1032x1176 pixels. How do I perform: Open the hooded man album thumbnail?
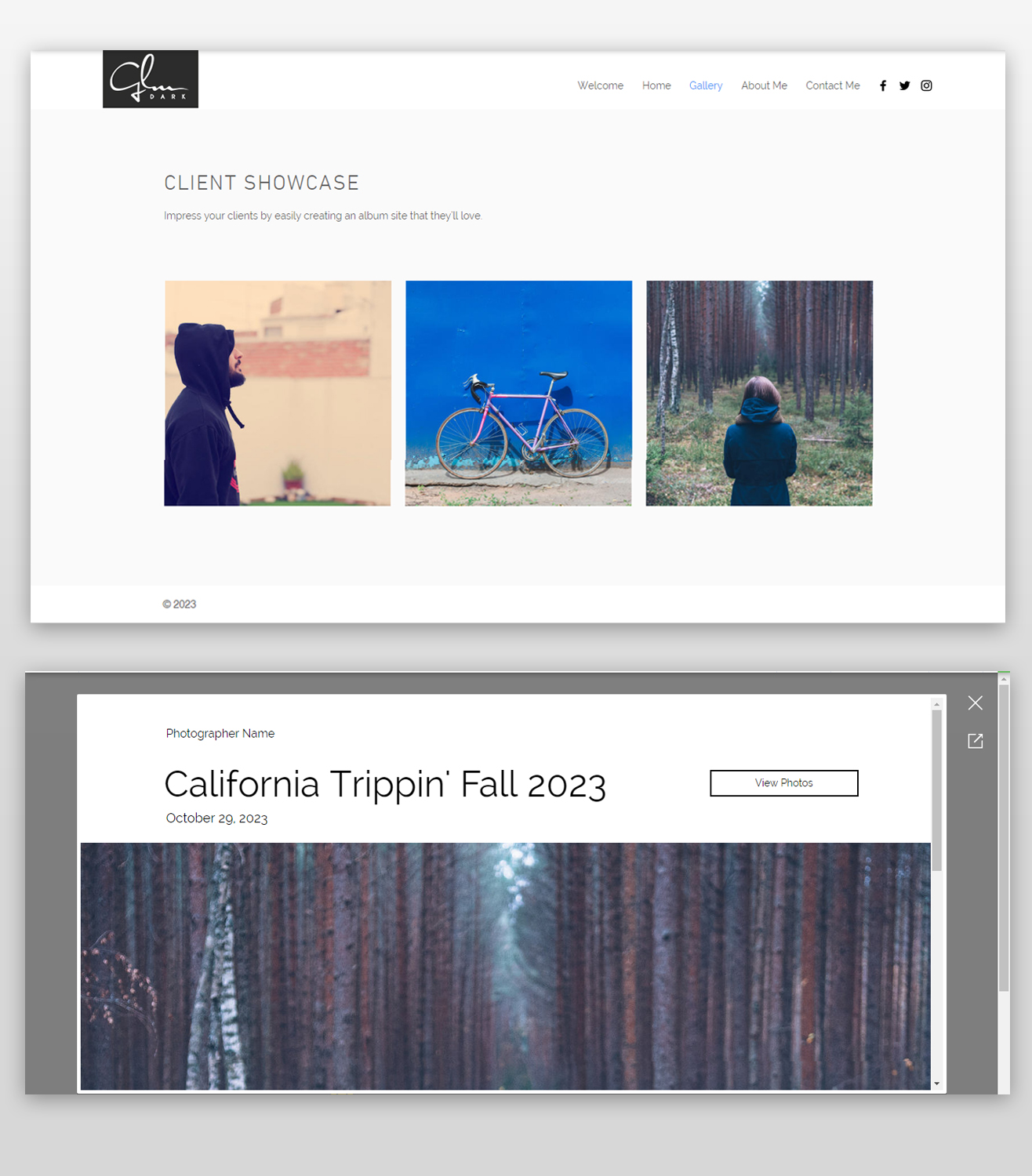278,393
